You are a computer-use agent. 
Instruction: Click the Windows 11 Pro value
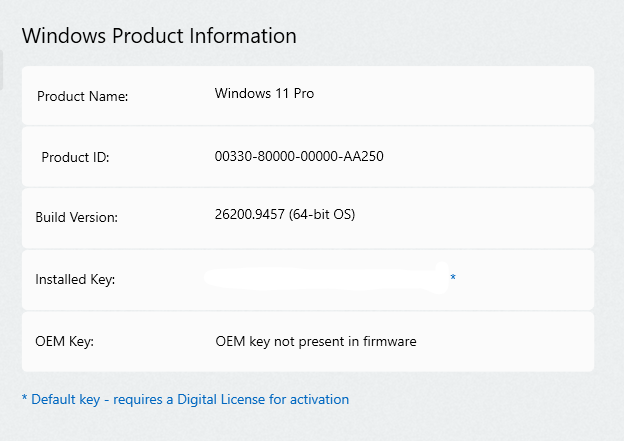click(264, 94)
